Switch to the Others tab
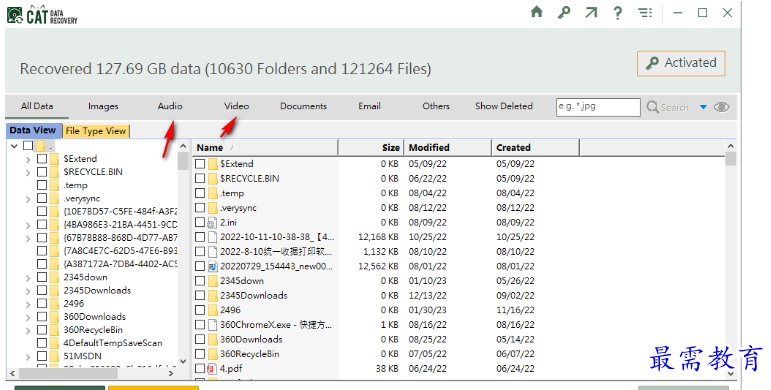The height and width of the screenshot is (390, 771). tap(436, 106)
